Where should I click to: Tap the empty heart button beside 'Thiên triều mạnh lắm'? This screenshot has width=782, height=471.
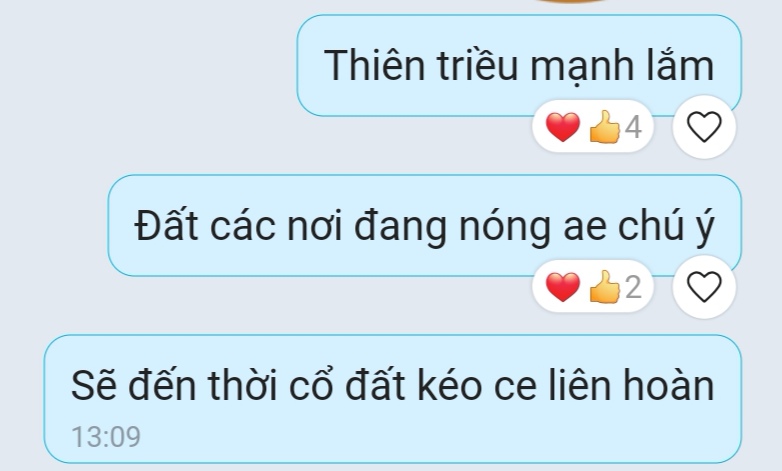[704, 127]
